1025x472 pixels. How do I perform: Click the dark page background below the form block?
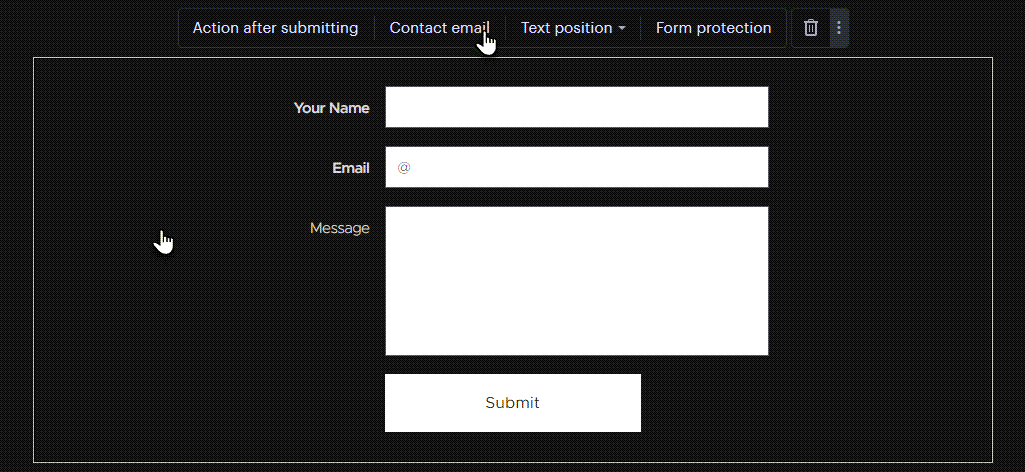[x=512, y=467]
